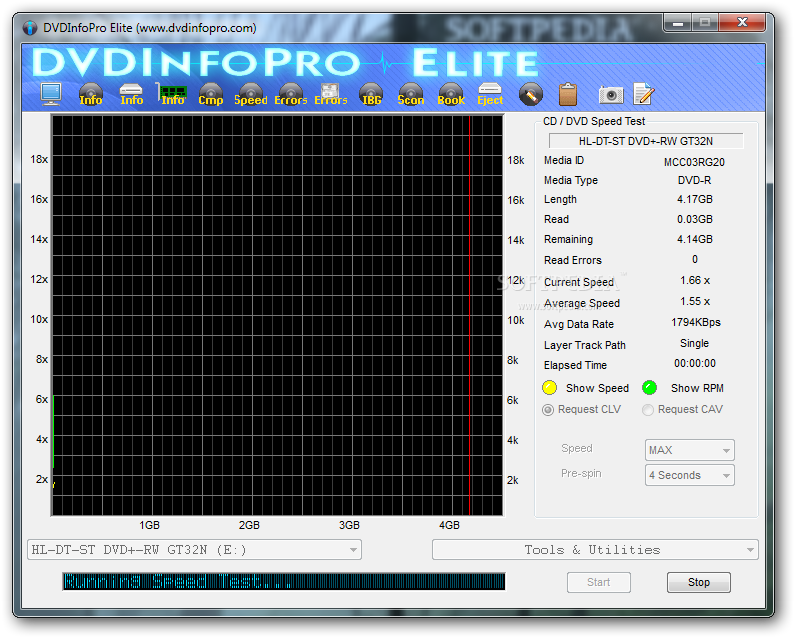Click the Media Type value DVD-R
Viewport: 795px width, 638px height.
pos(694,181)
